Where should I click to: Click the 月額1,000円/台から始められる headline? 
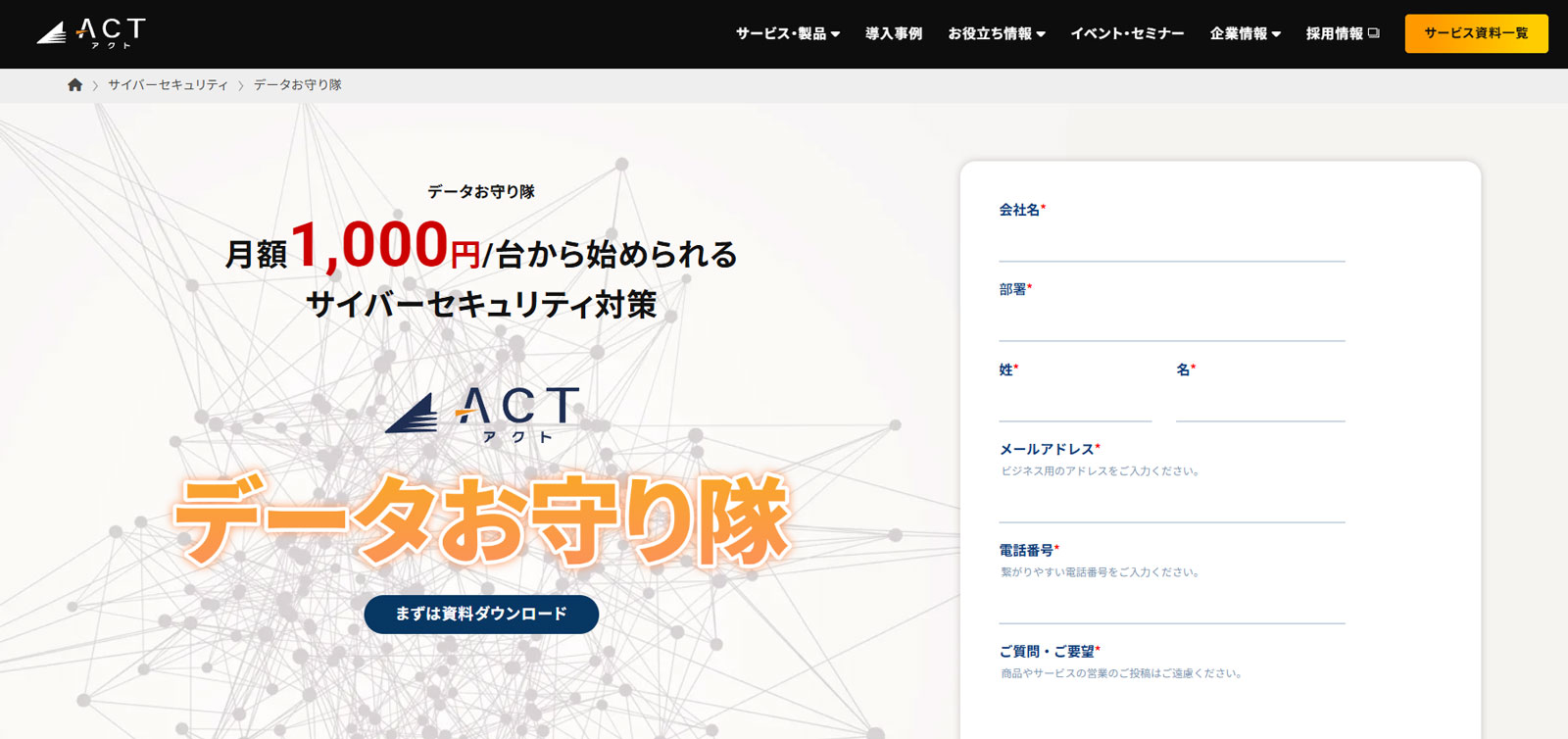(x=481, y=246)
